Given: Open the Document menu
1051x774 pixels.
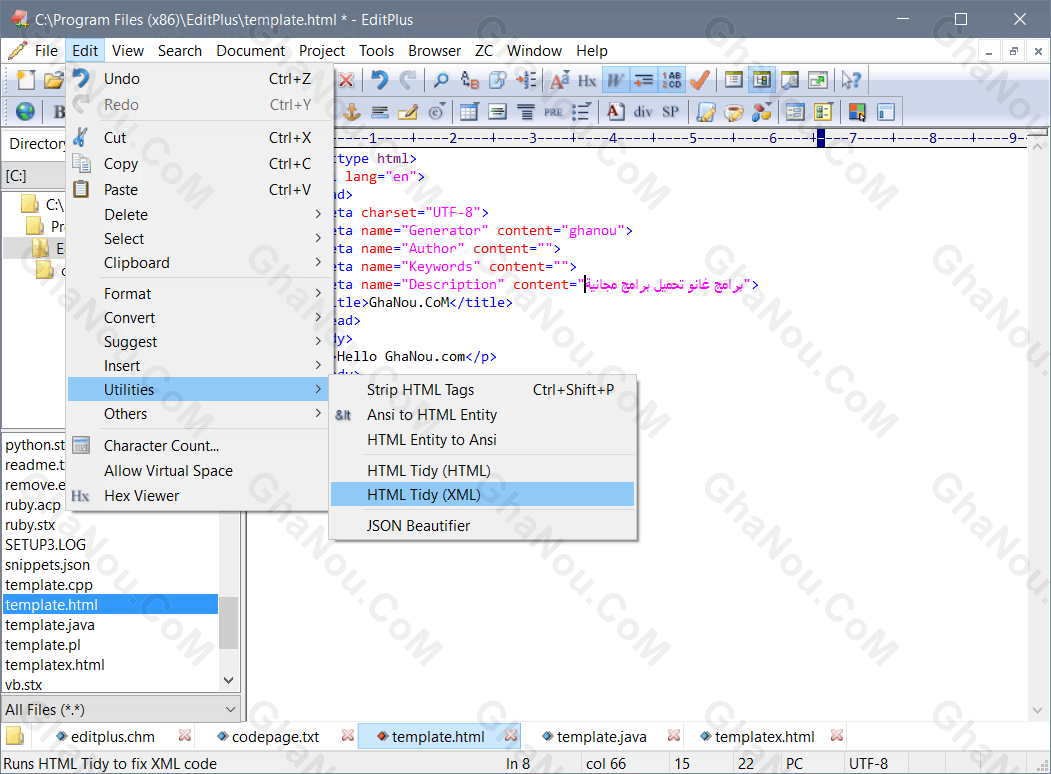Looking at the screenshot, I should tap(251, 51).
